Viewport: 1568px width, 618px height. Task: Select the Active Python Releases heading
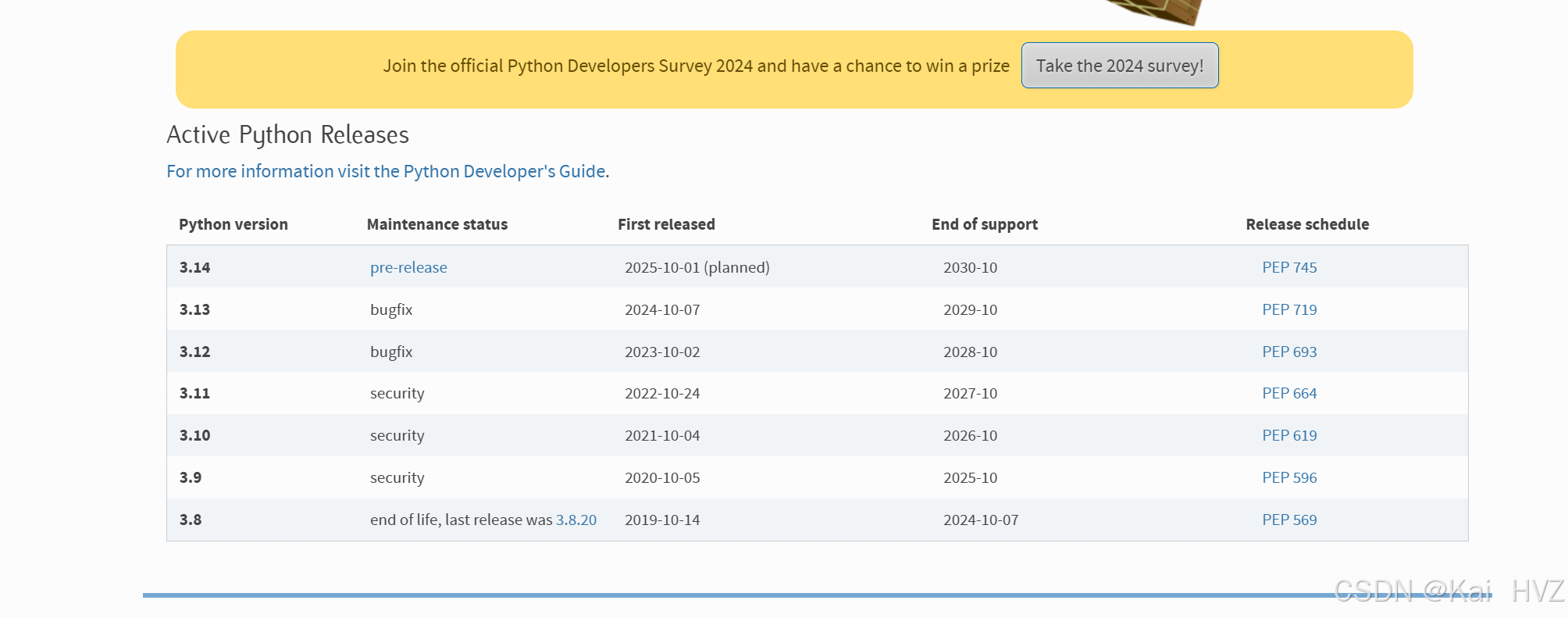point(287,134)
